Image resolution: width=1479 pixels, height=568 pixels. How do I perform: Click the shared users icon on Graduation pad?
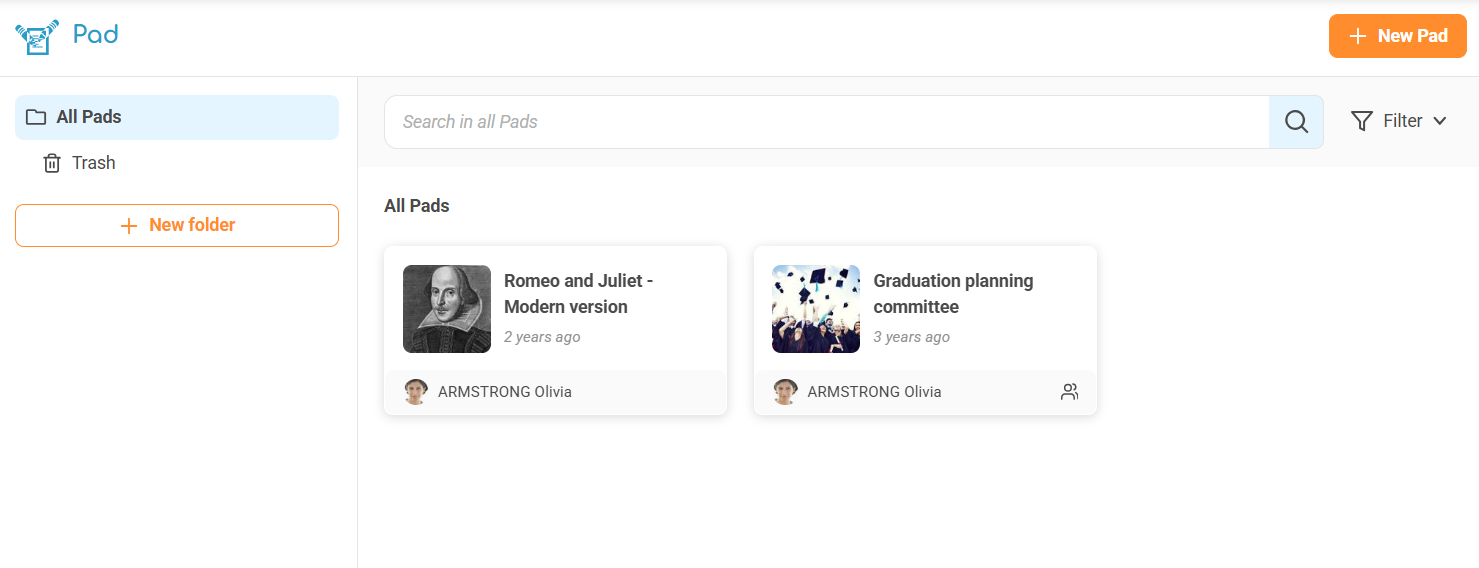point(1069,392)
